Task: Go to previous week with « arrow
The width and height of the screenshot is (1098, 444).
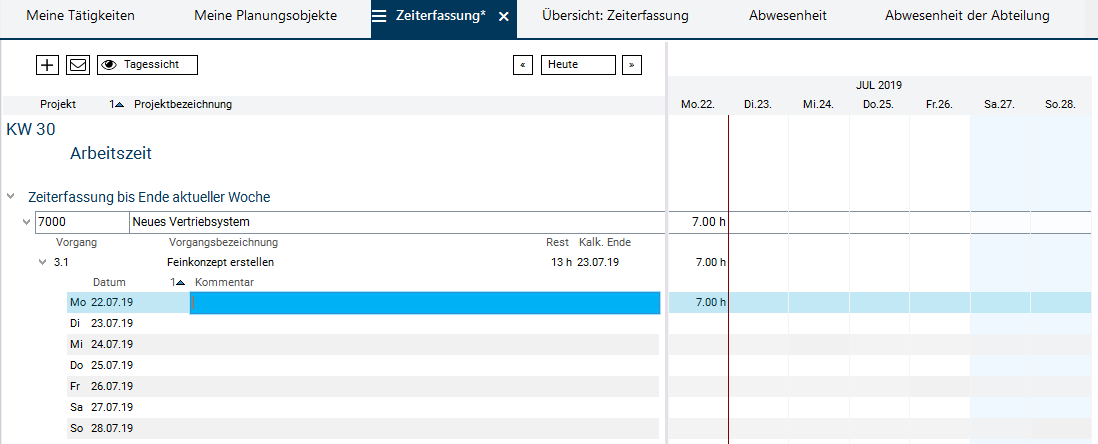Action: (522, 65)
